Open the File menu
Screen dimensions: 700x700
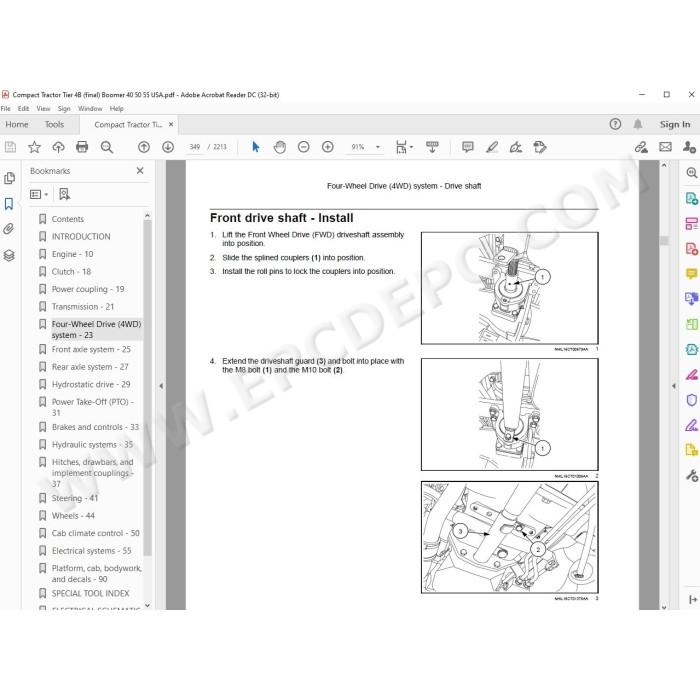[5, 108]
